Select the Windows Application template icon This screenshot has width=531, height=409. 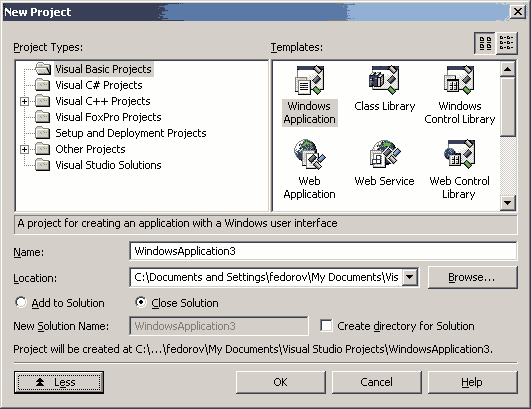click(310, 81)
